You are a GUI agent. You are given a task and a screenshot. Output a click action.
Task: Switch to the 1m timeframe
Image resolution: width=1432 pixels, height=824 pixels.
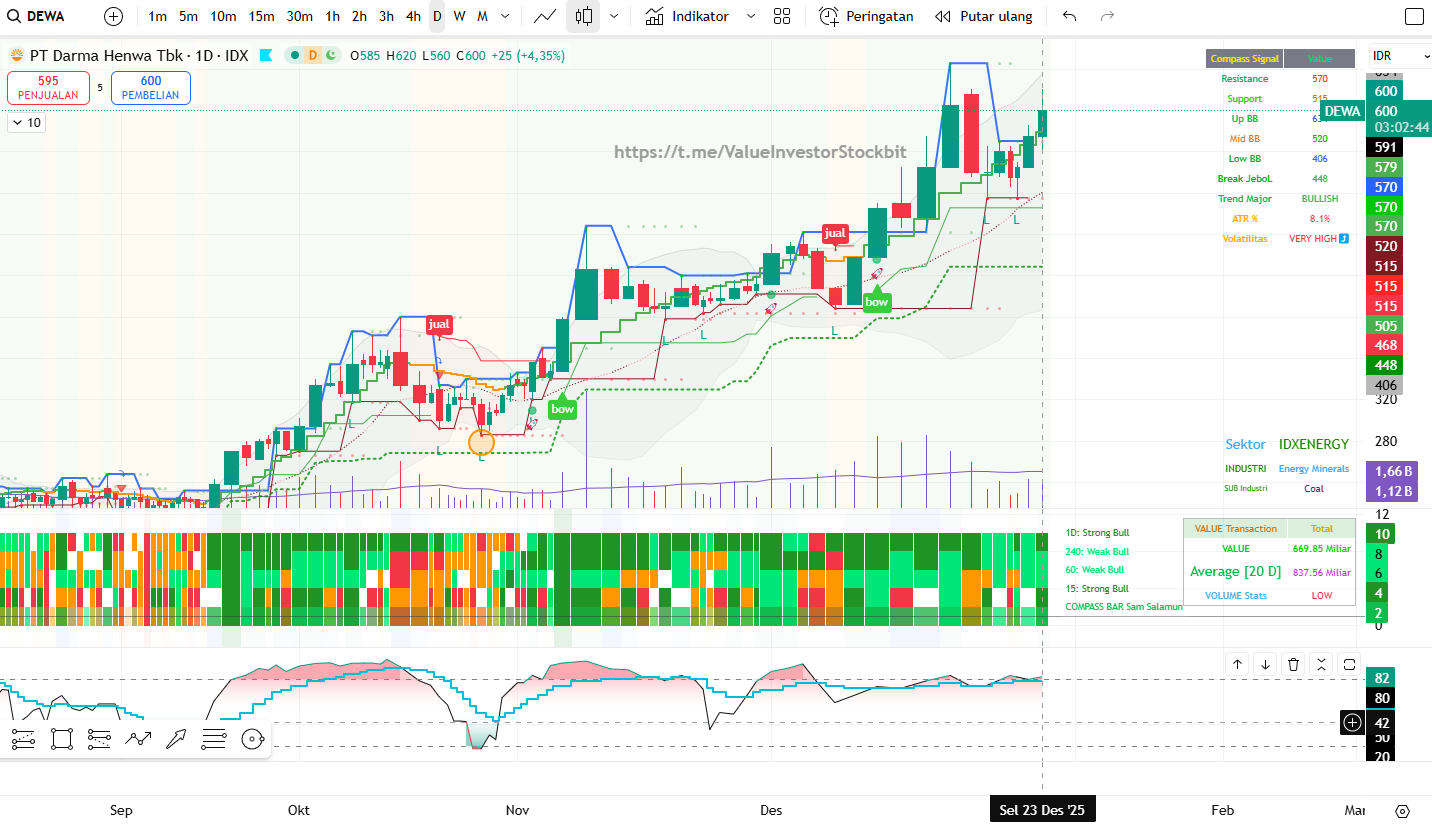157,16
